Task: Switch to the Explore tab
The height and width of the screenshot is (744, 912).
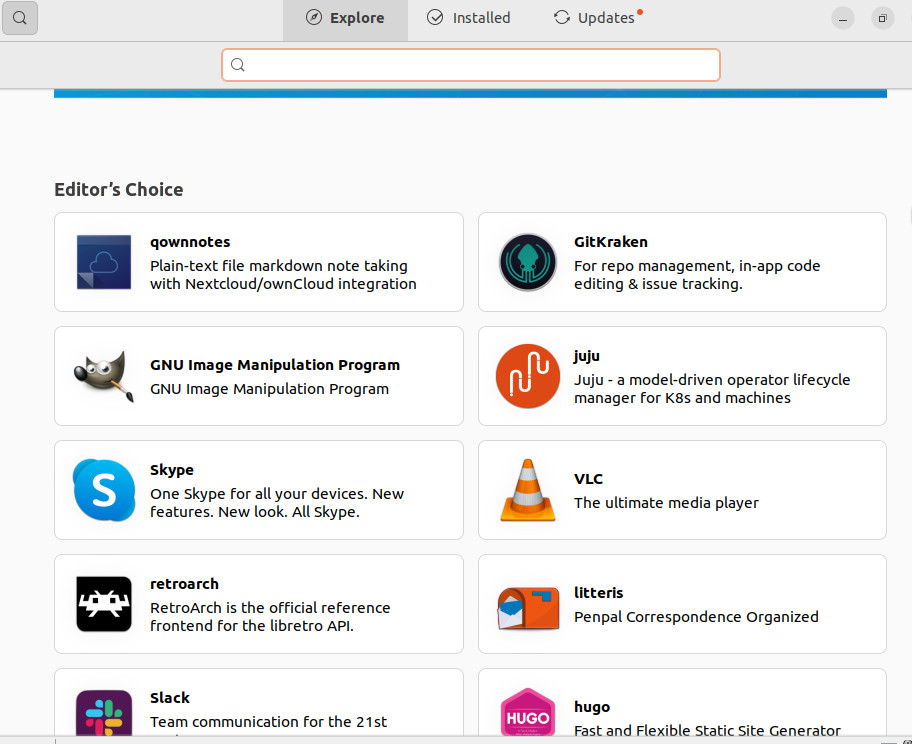Action: pos(345,18)
